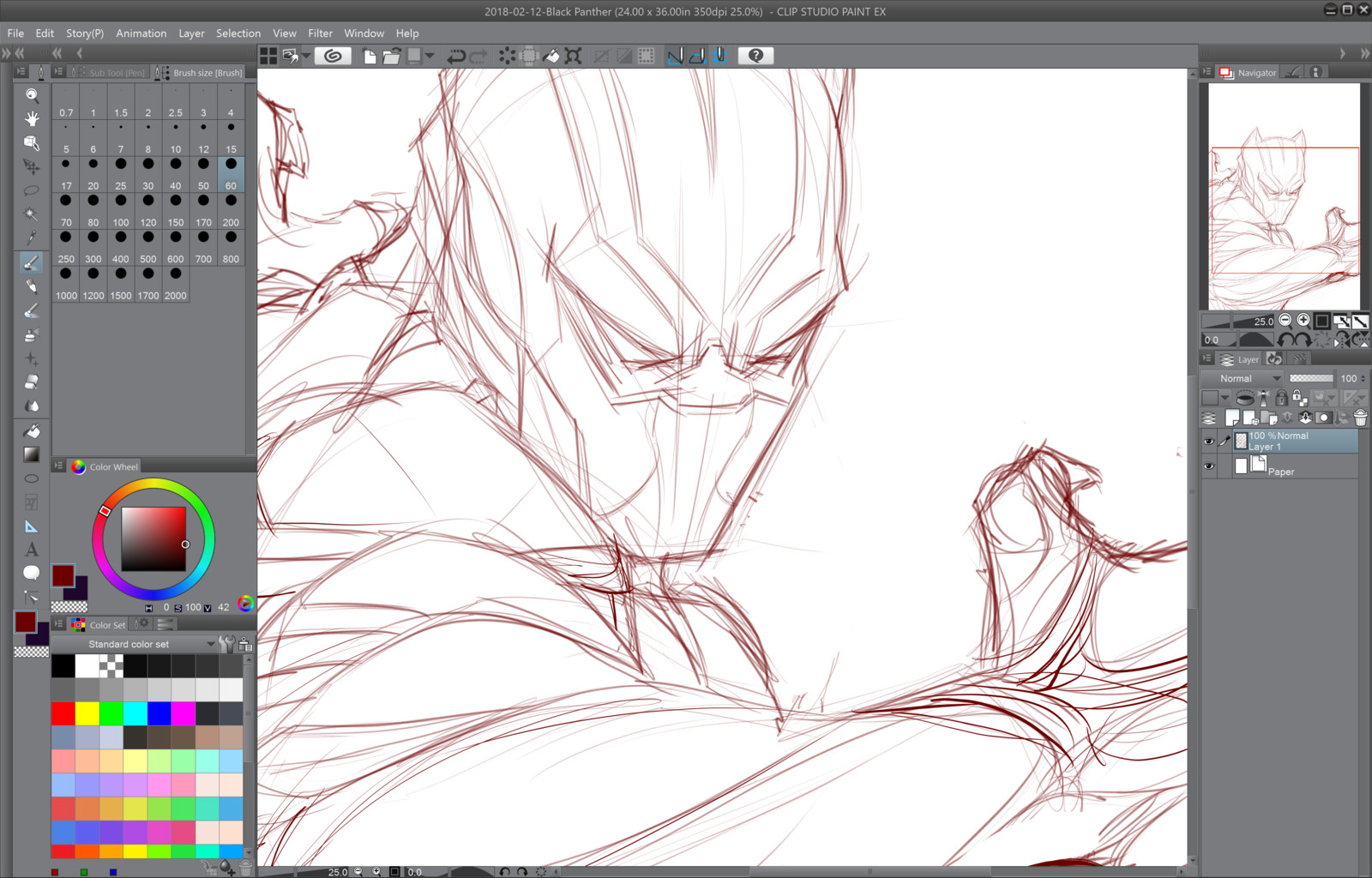This screenshot has width=1372, height=878.
Task: Open the save icon dropdown arrow
Action: [430, 57]
